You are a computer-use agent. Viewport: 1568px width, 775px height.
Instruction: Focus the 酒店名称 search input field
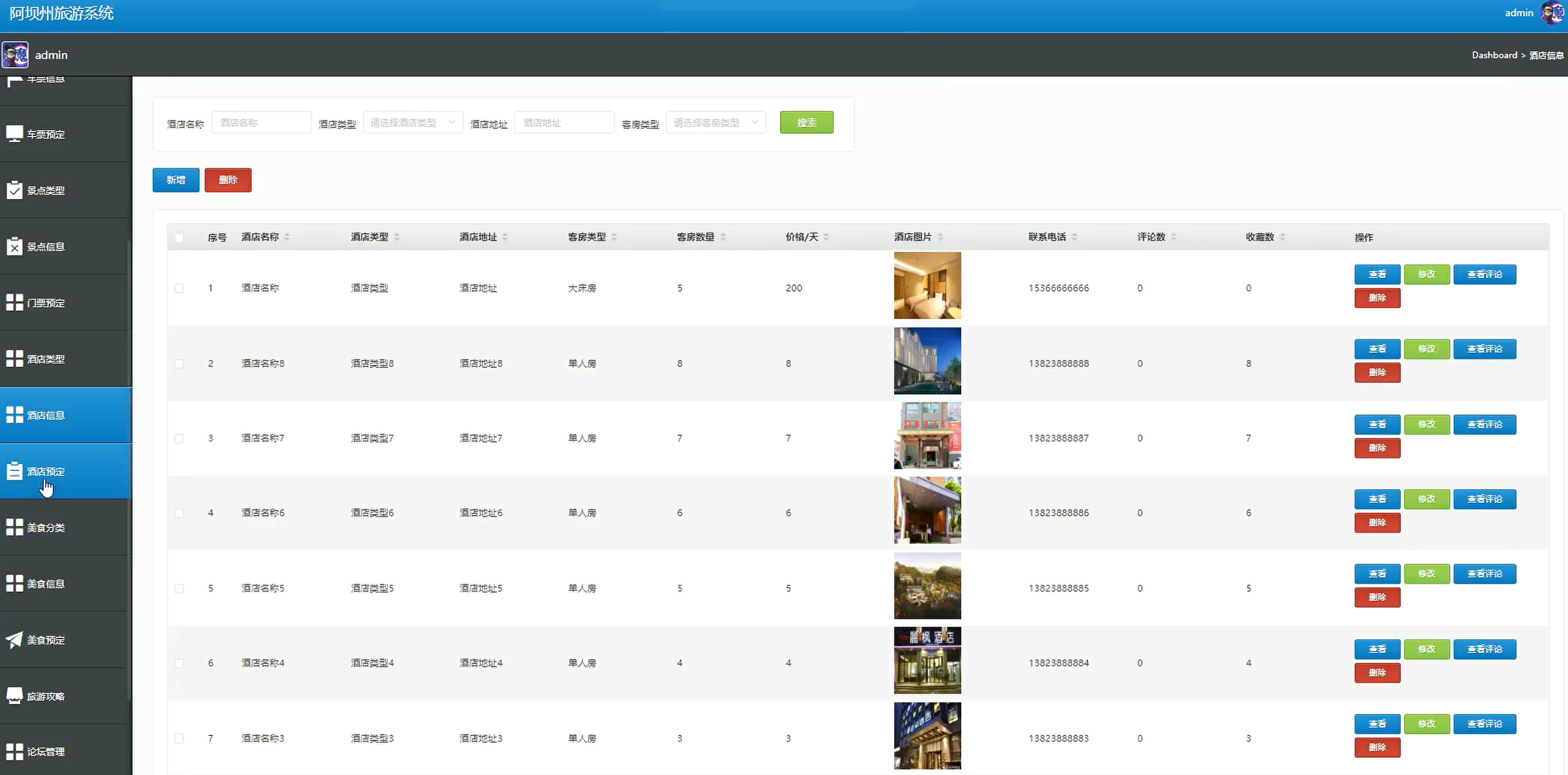point(261,122)
